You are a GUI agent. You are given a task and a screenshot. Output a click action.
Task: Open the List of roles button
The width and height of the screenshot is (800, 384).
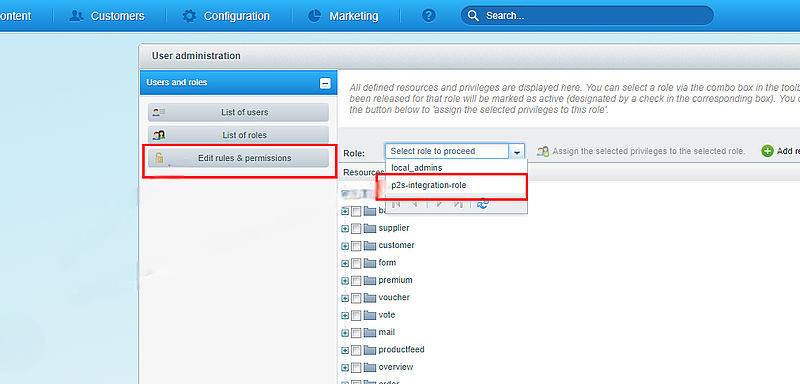pyautogui.click(x=238, y=135)
